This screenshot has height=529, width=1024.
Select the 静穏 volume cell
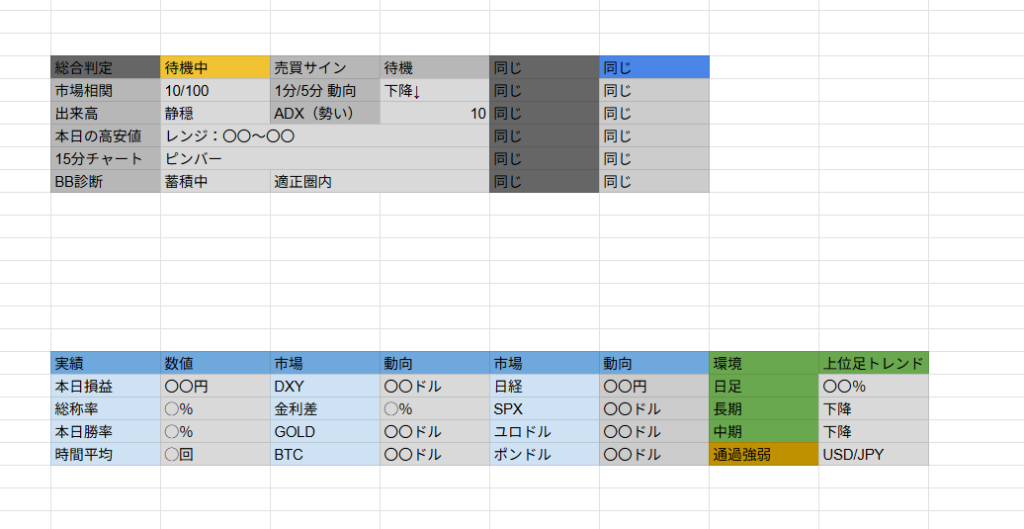pyautogui.click(x=215, y=114)
